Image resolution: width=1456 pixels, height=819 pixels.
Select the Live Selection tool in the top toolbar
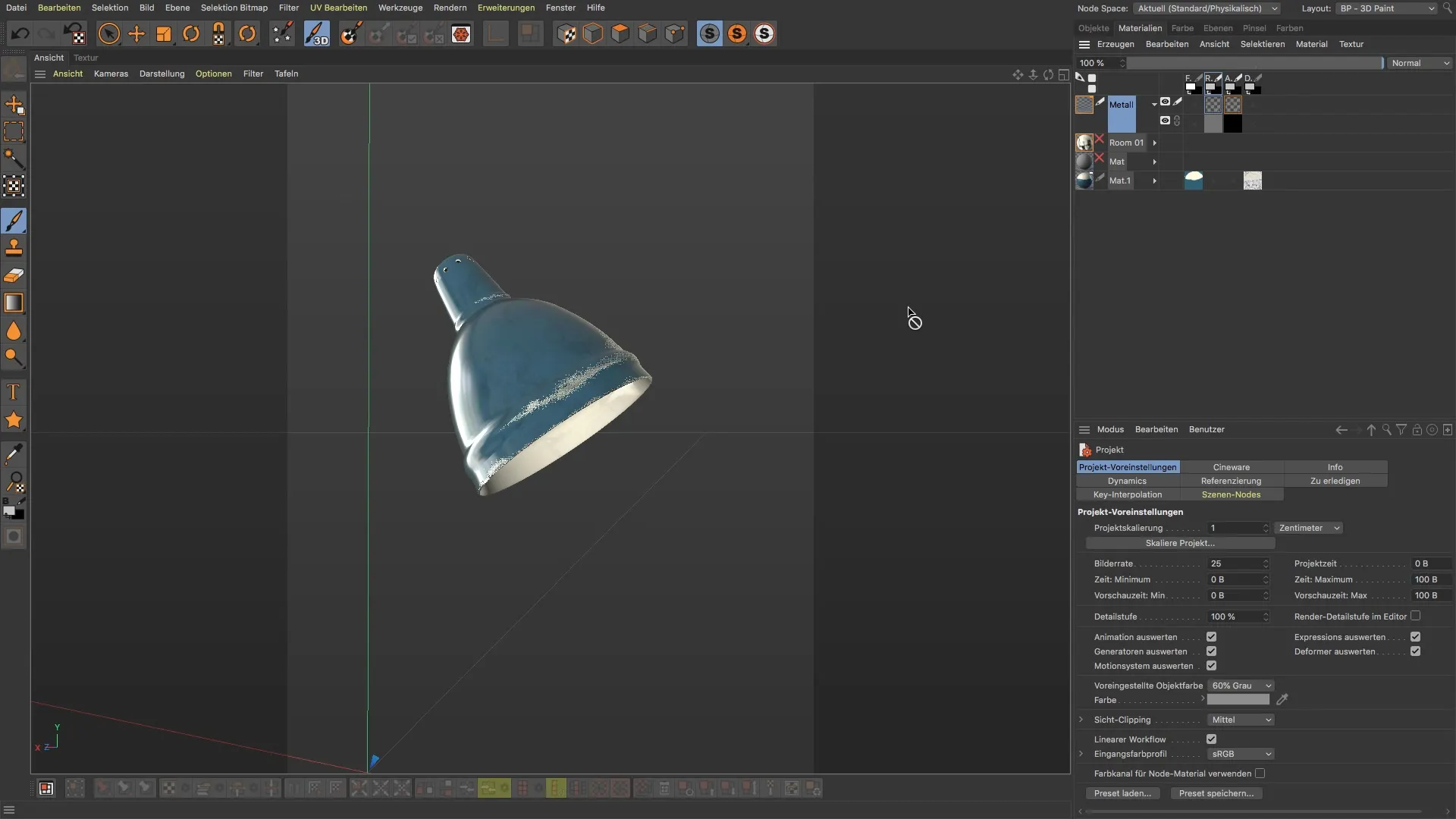tap(109, 33)
